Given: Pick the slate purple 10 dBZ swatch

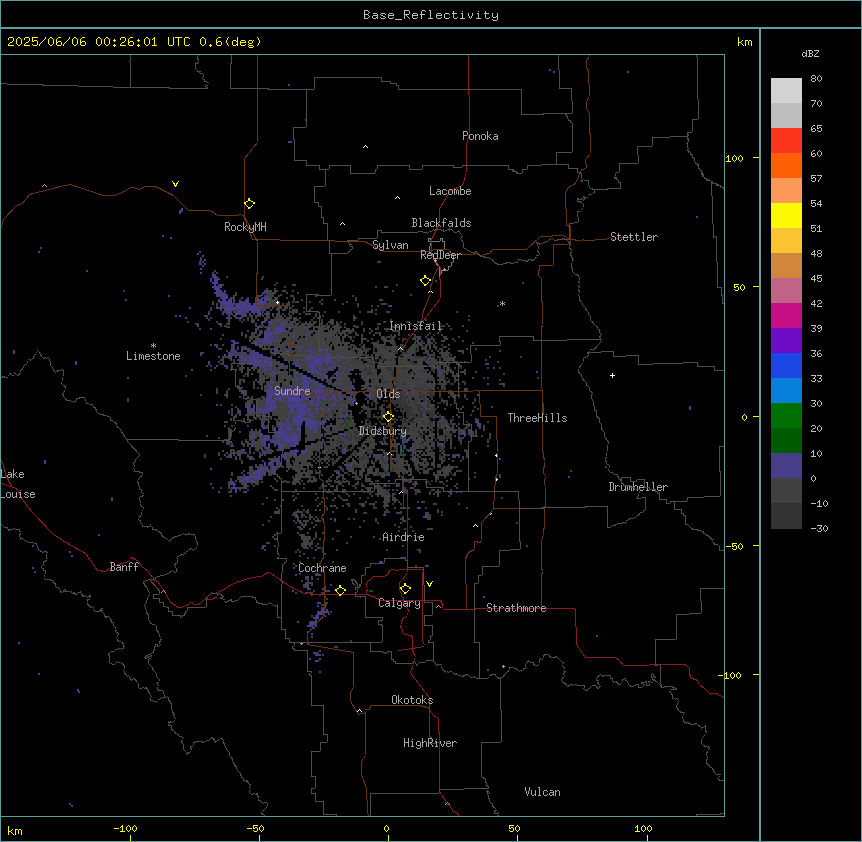Looking at the screenshot, I should click(x=786, y=466).
